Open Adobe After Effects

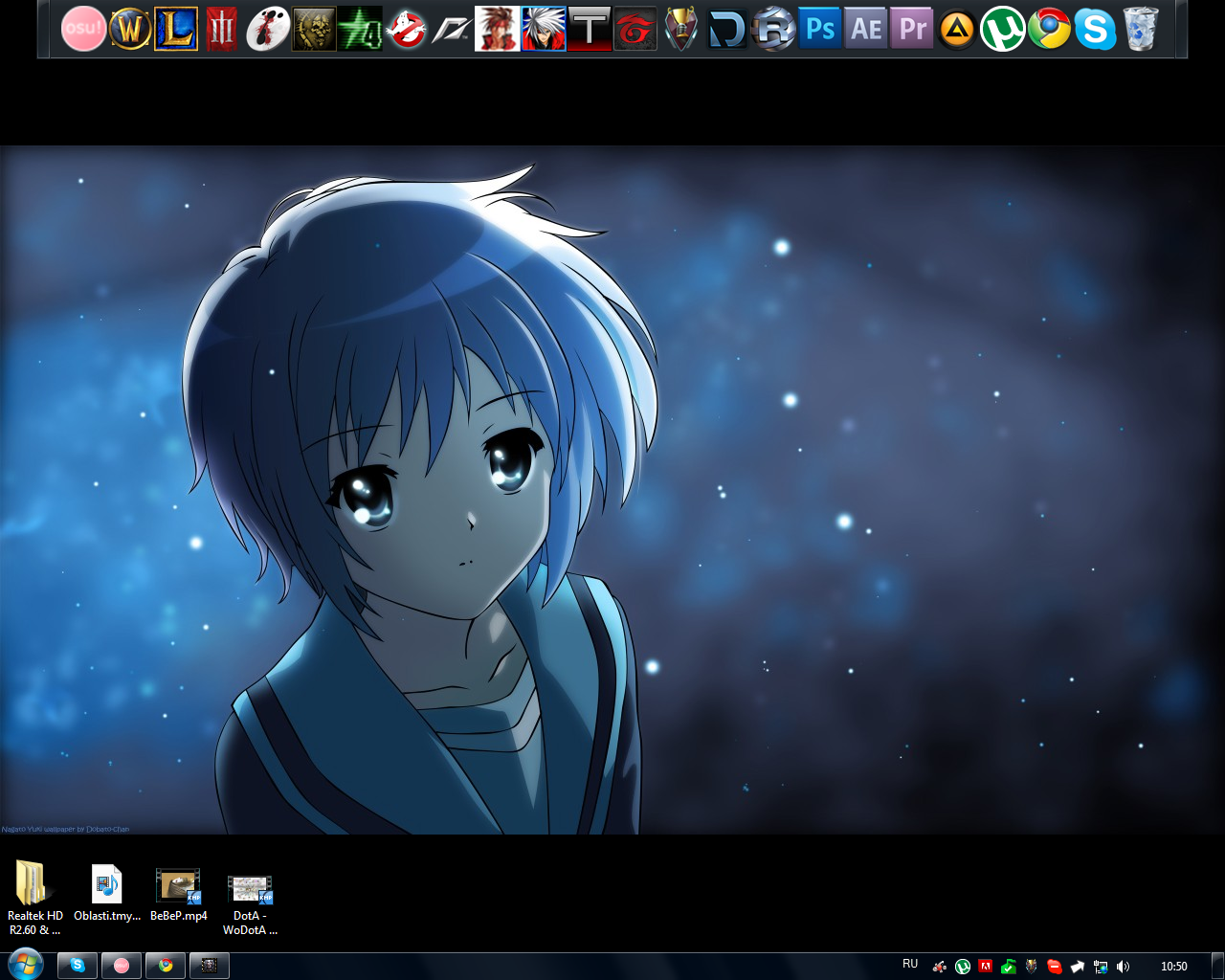865,29
